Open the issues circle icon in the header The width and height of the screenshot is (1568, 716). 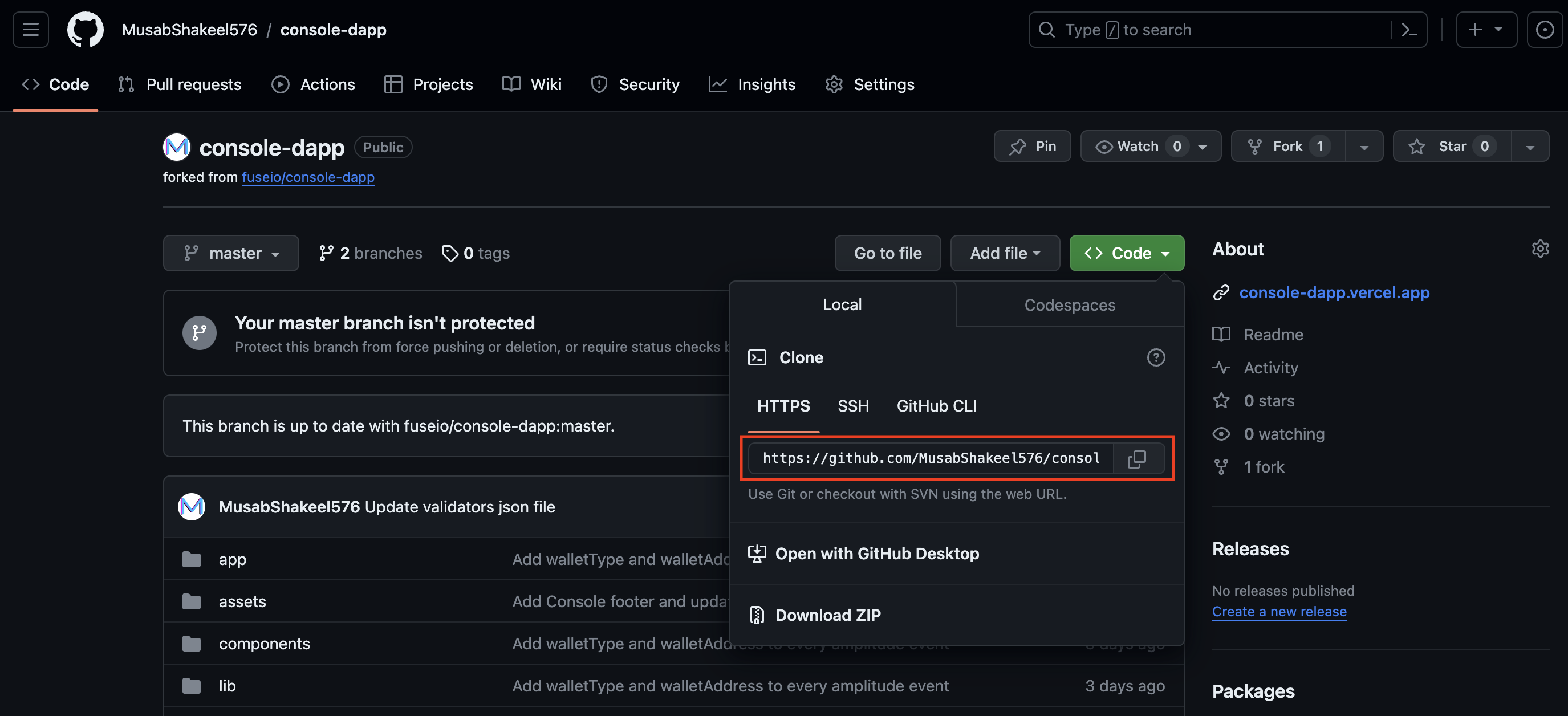1543,29
